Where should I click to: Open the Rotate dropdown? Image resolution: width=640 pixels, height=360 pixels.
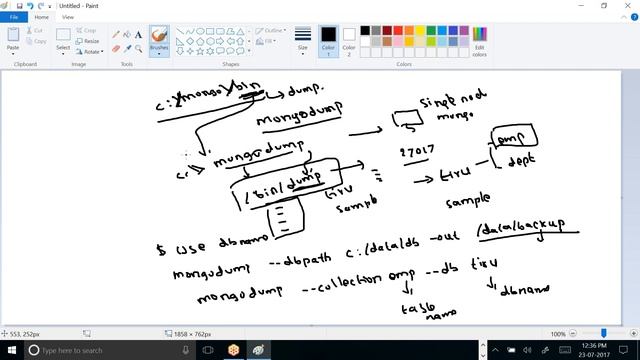pyautogui.click(x=89, y=52)
